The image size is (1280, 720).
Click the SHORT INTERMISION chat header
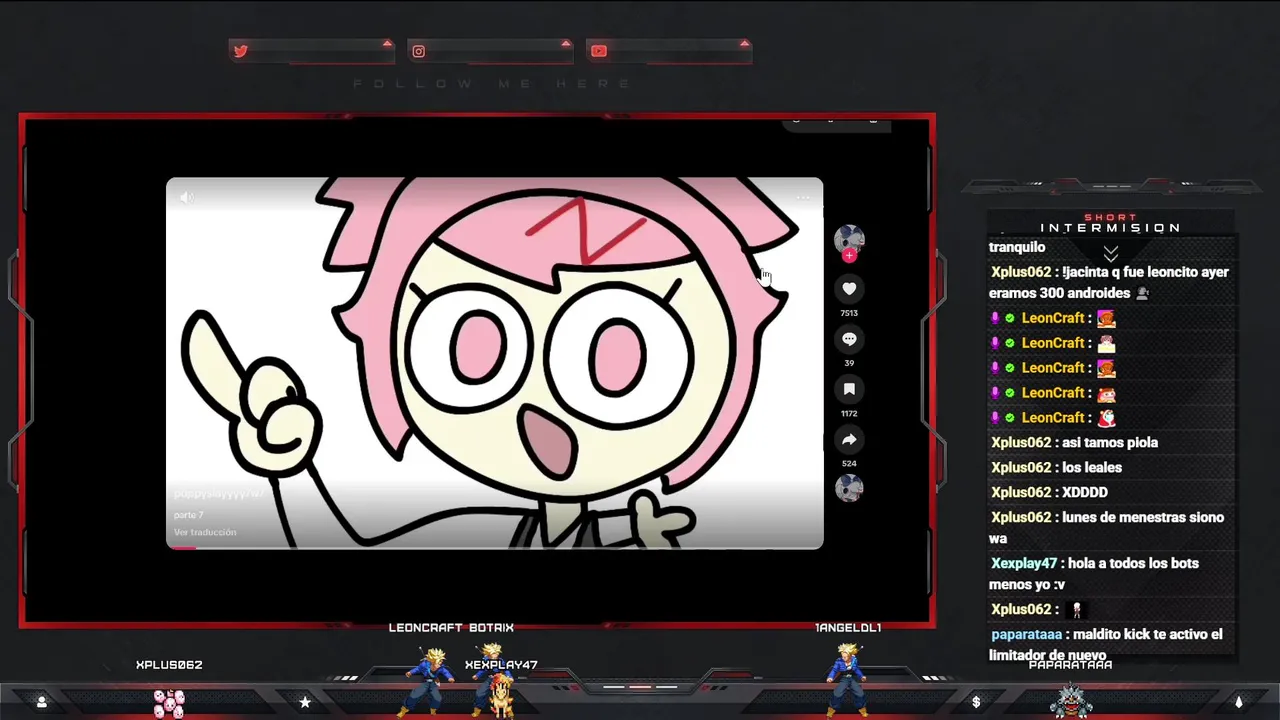click(x=1110, y=223)
